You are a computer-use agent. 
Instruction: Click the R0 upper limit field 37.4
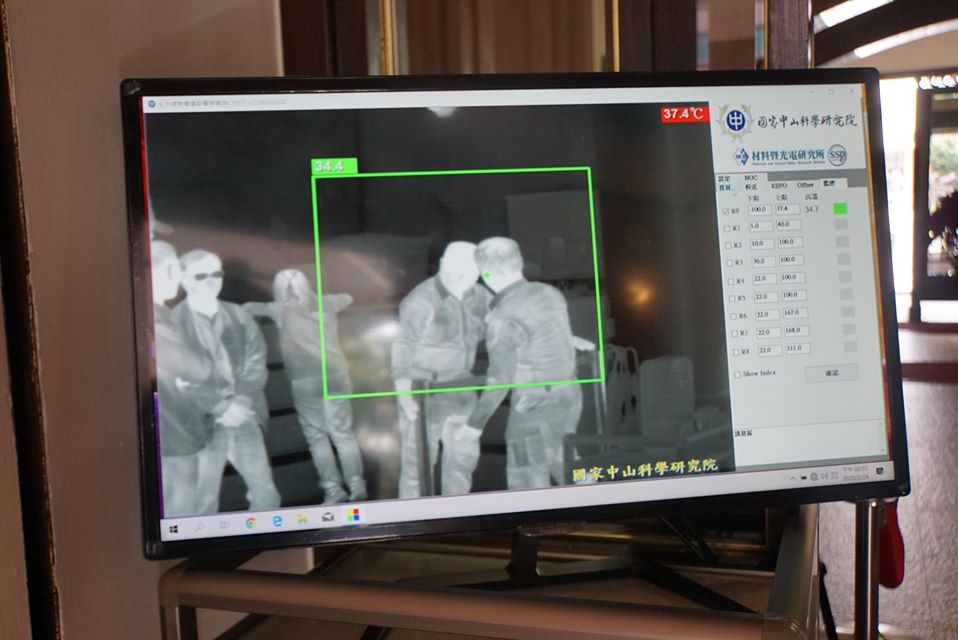point(787,209)
